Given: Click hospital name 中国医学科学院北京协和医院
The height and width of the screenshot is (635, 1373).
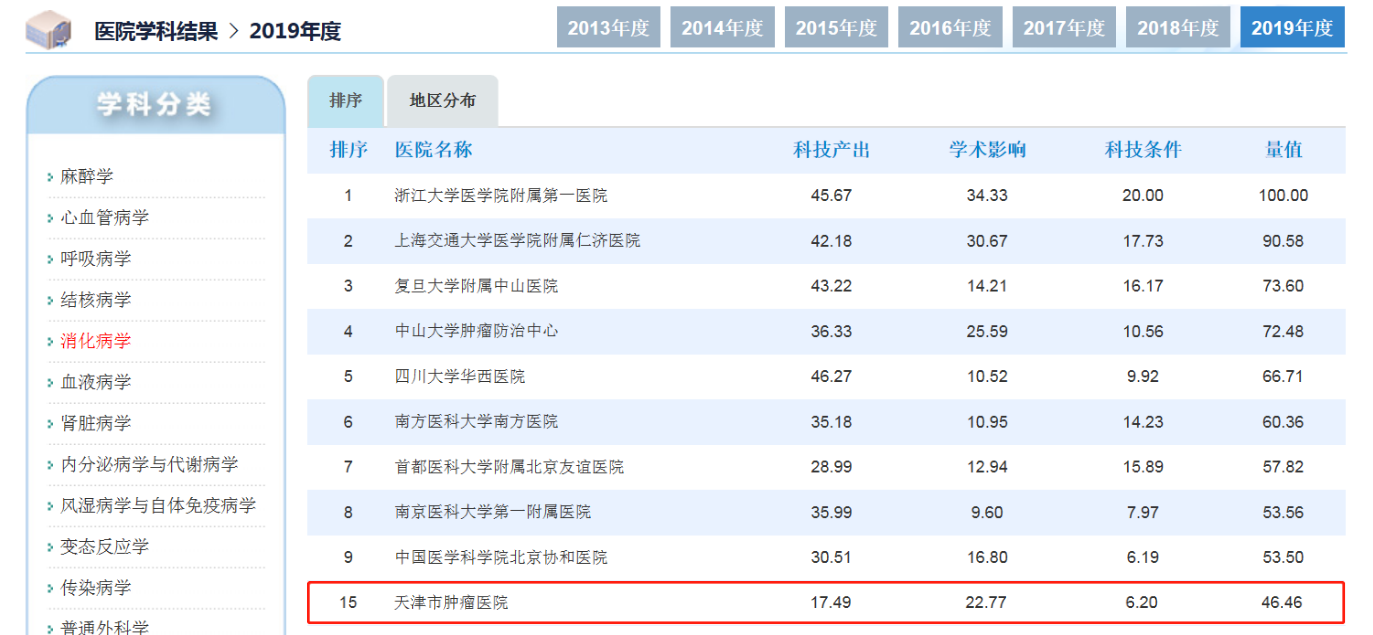Looking at the screenshot, I should 501,557.
